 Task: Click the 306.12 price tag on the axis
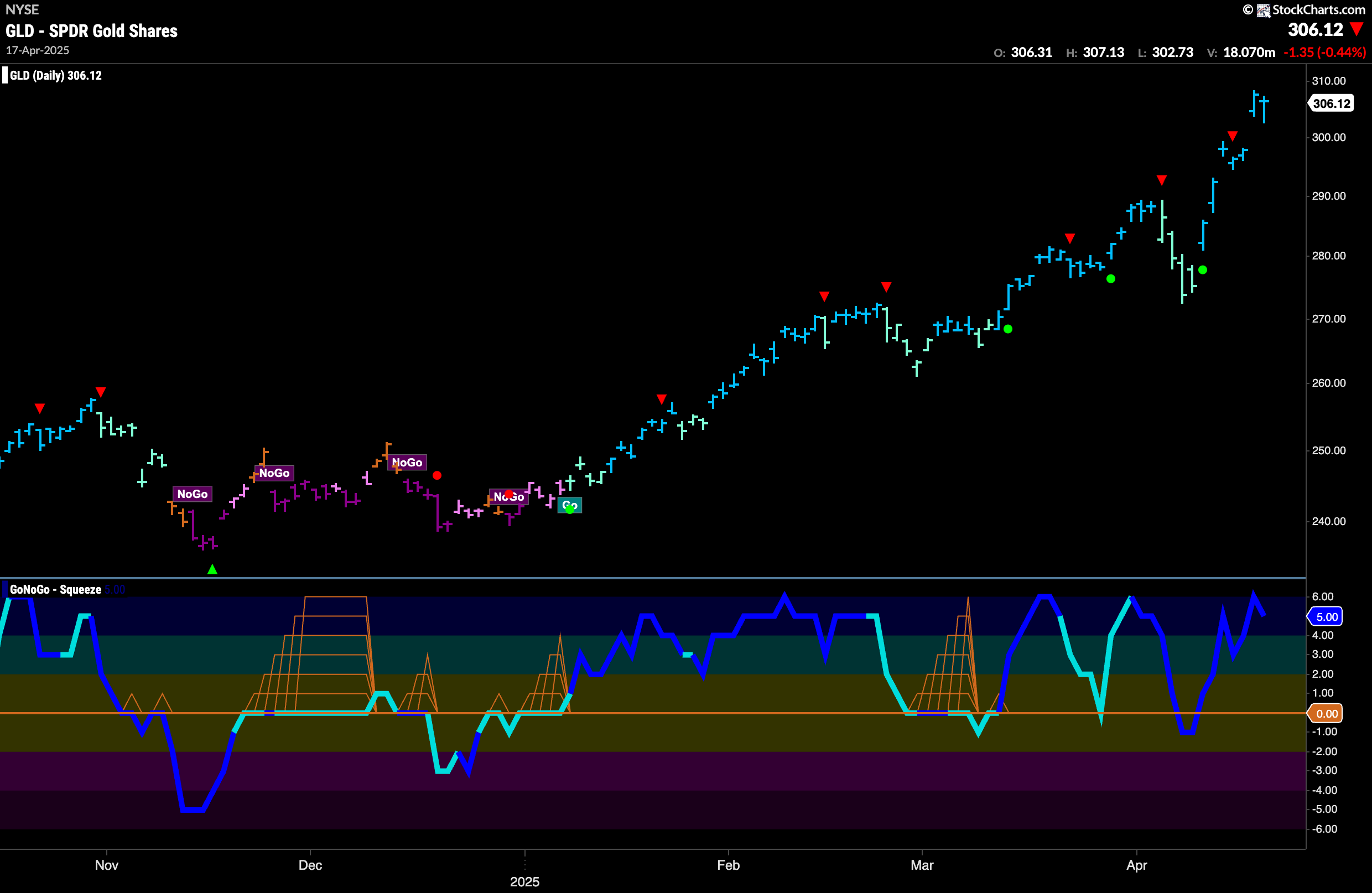(x=1331, y=104)
